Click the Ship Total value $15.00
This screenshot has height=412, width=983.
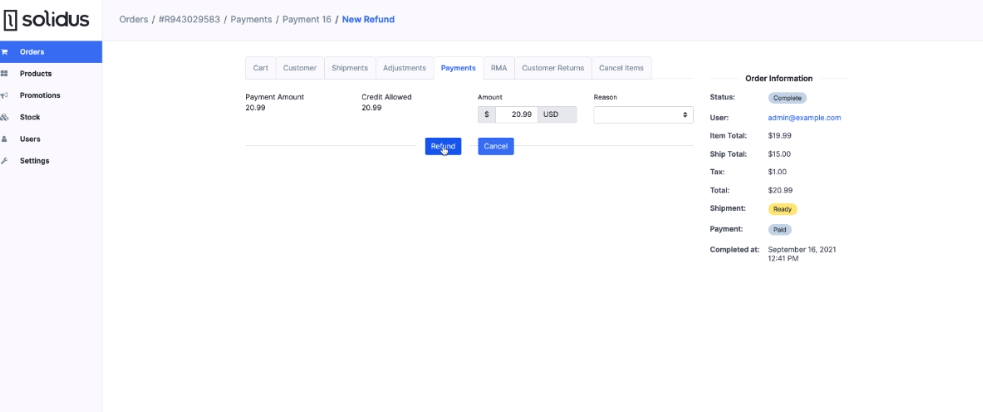[x=779, y=154]
